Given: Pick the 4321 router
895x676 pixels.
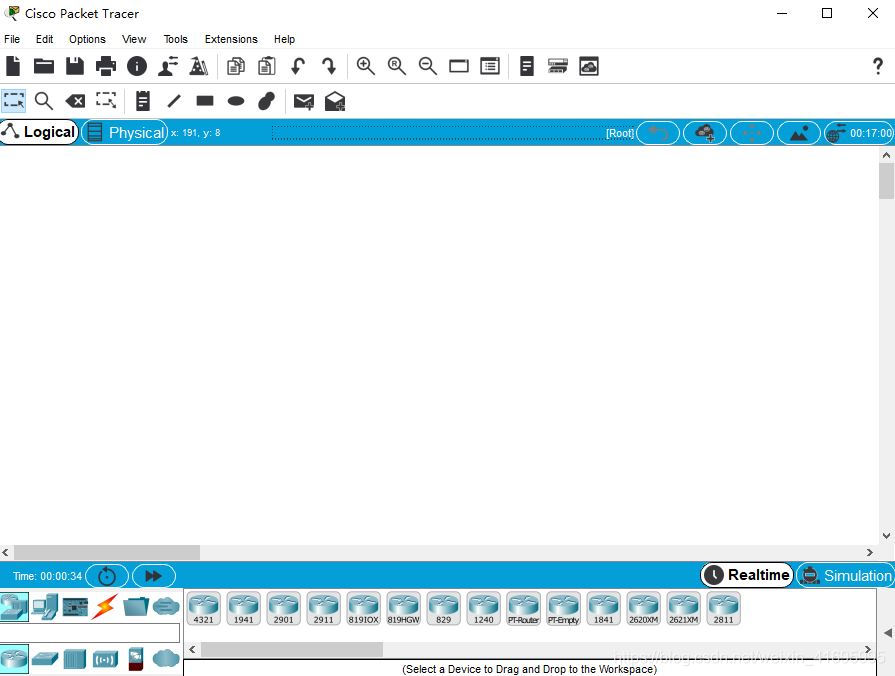Looking at the screenshot, I should click(x=204, y=608).
